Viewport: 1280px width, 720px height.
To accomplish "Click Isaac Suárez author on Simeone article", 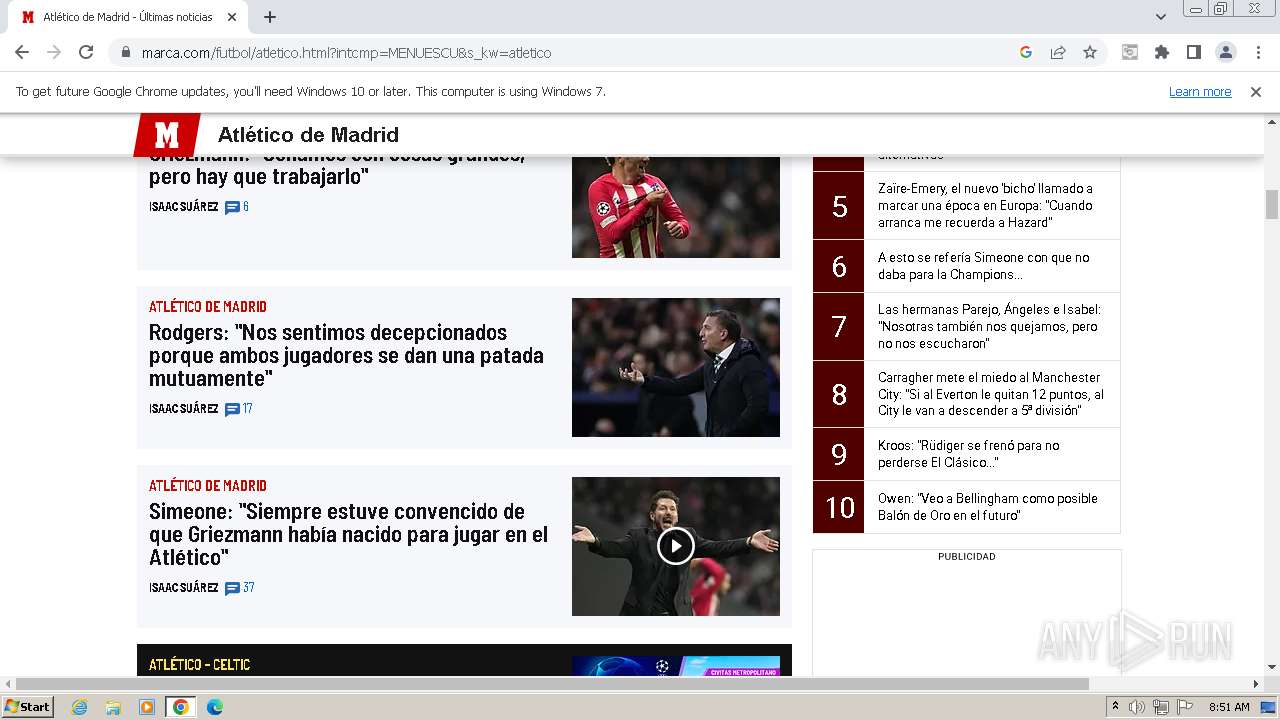I will click(x=183, y=588).
